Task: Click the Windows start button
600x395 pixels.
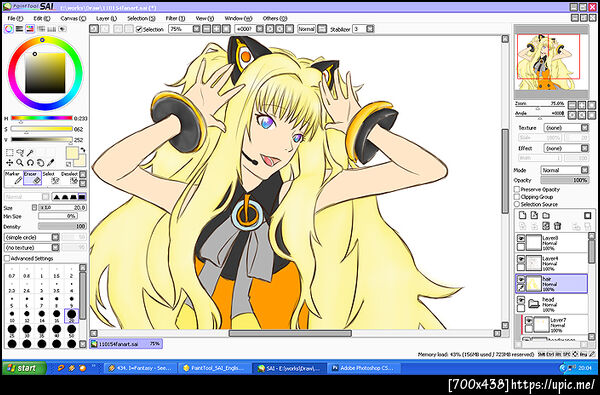Action: 24,368
